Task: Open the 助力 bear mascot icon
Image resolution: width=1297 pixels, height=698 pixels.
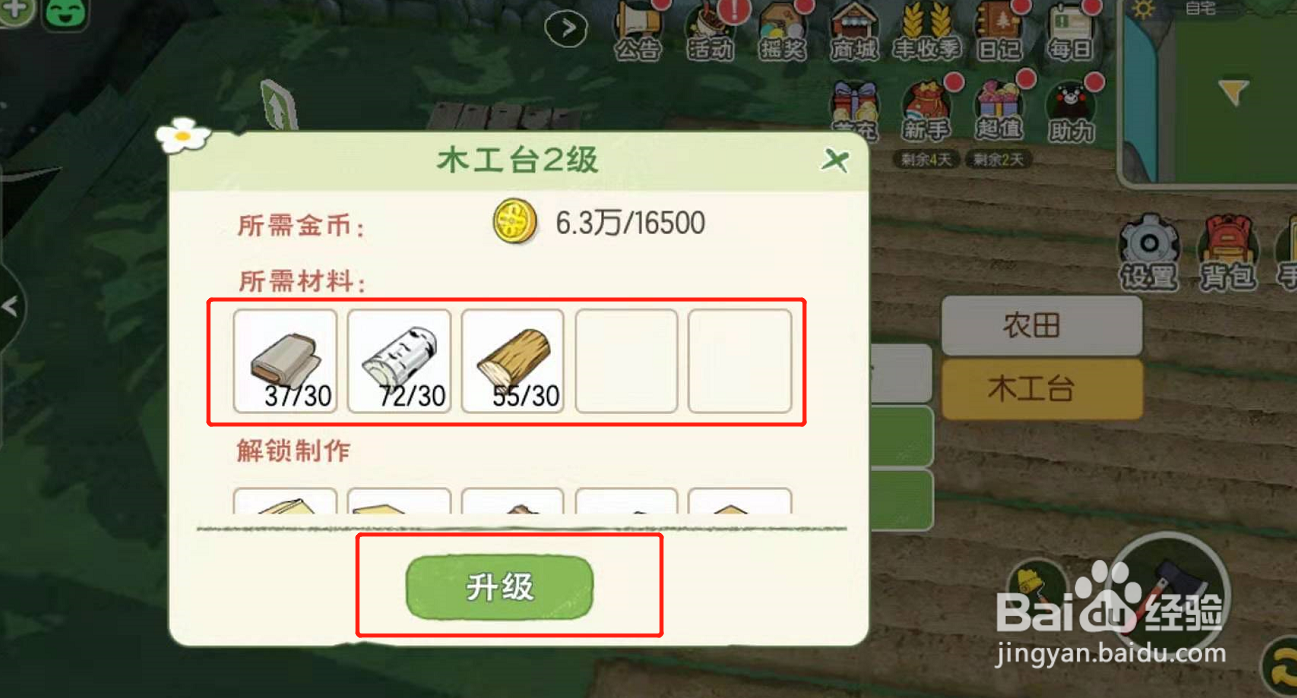Action: [1071, 111]
